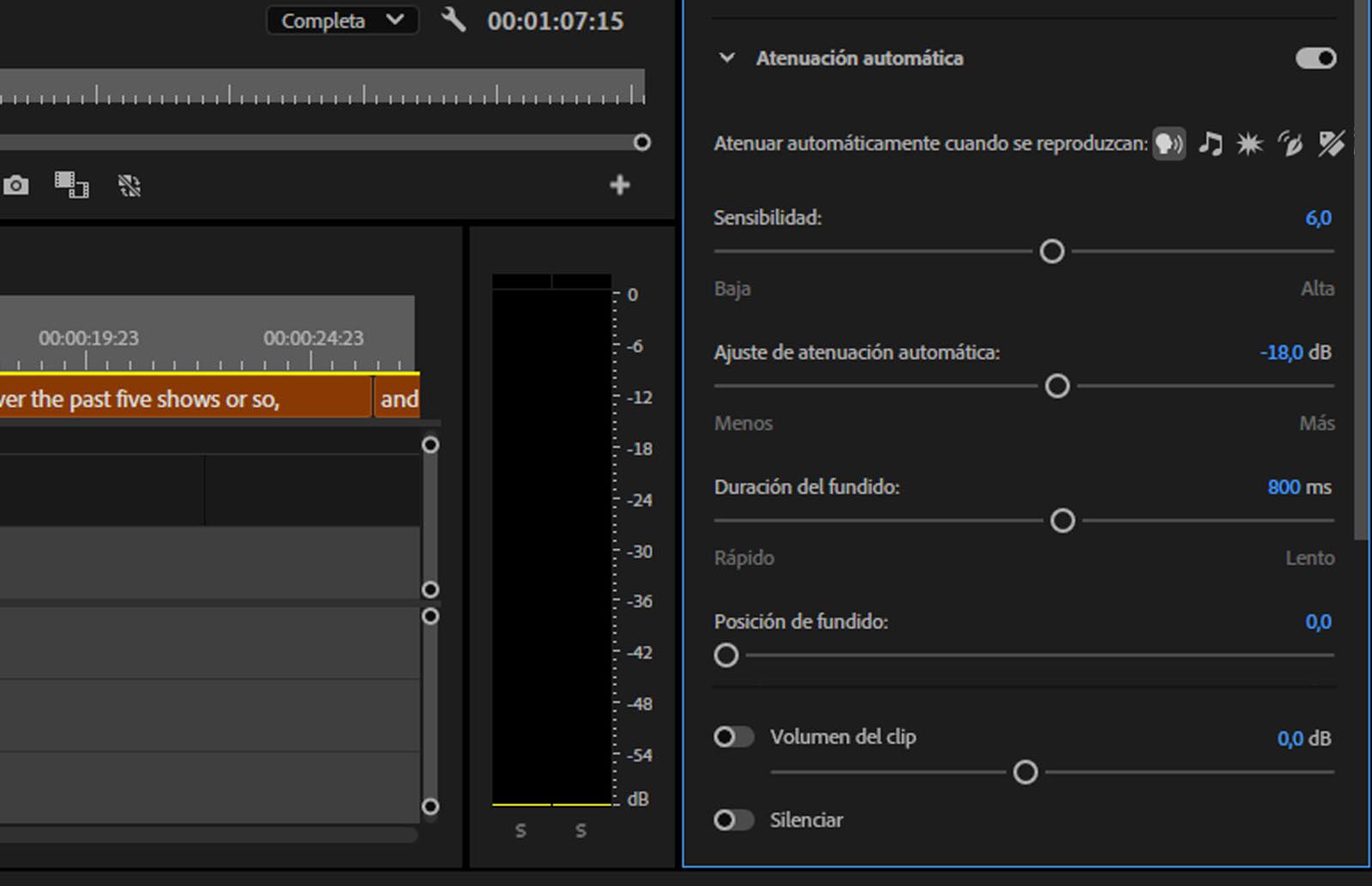Click the 'Silenciar' label
Screen dimensions: 1372x886
[x=806, y=820]
